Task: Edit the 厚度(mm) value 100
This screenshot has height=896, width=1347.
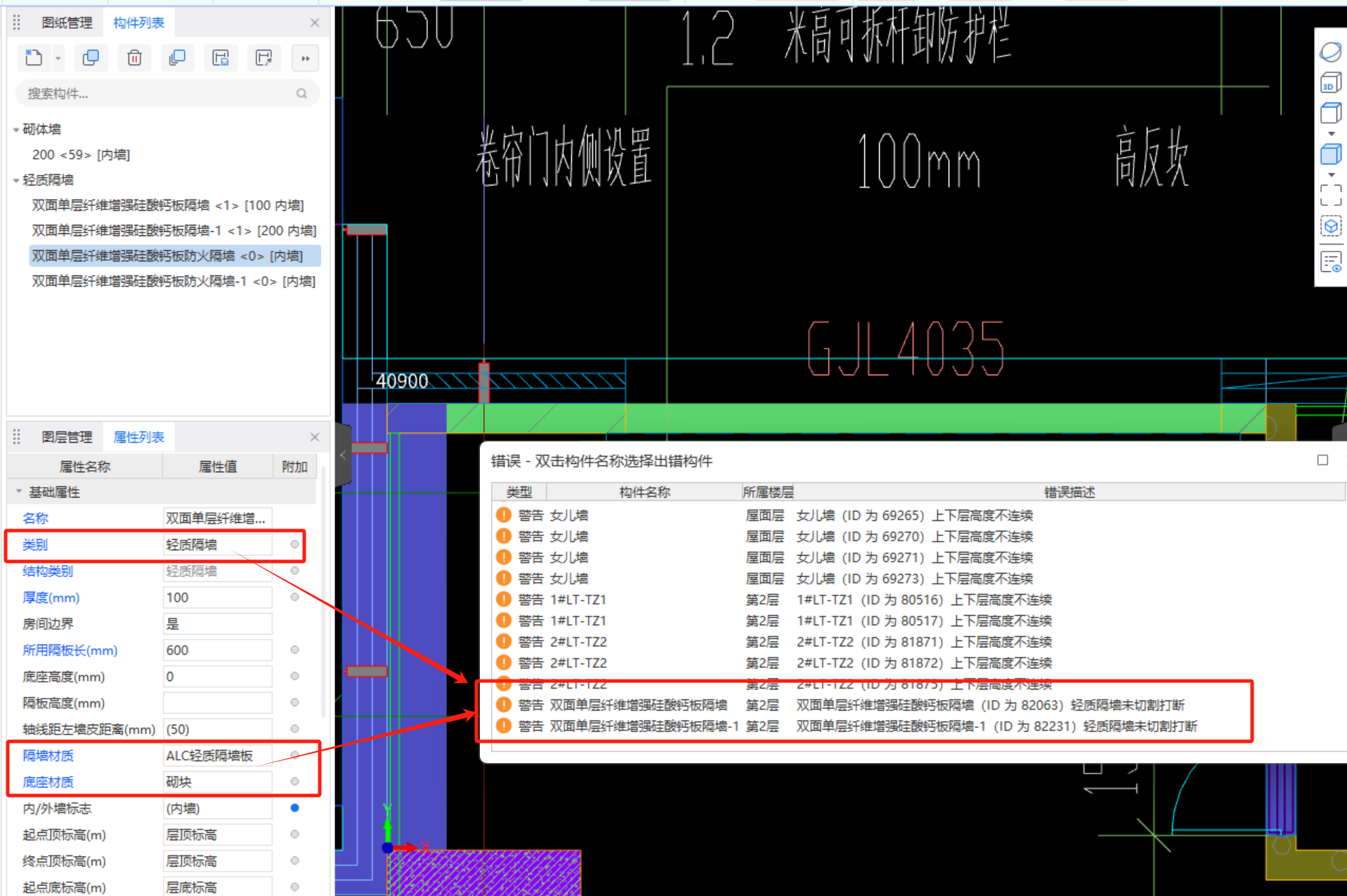Action: tap(217, 597)
